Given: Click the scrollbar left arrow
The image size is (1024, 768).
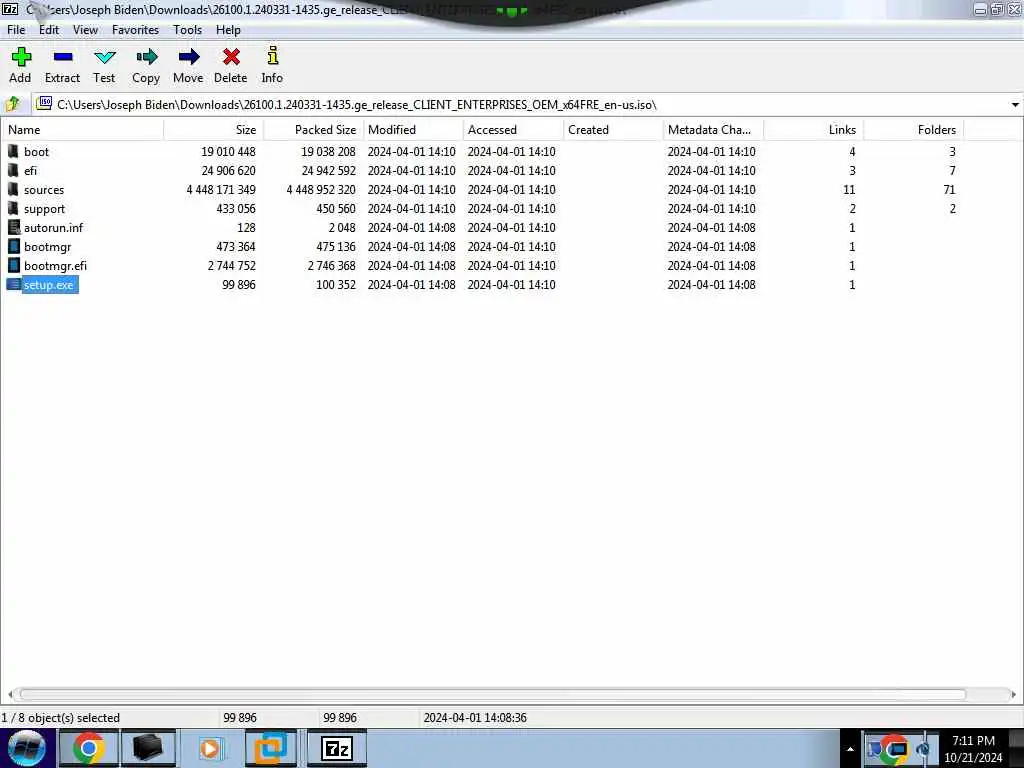Looking at the screenshot, I should click(x=10, y=694).
